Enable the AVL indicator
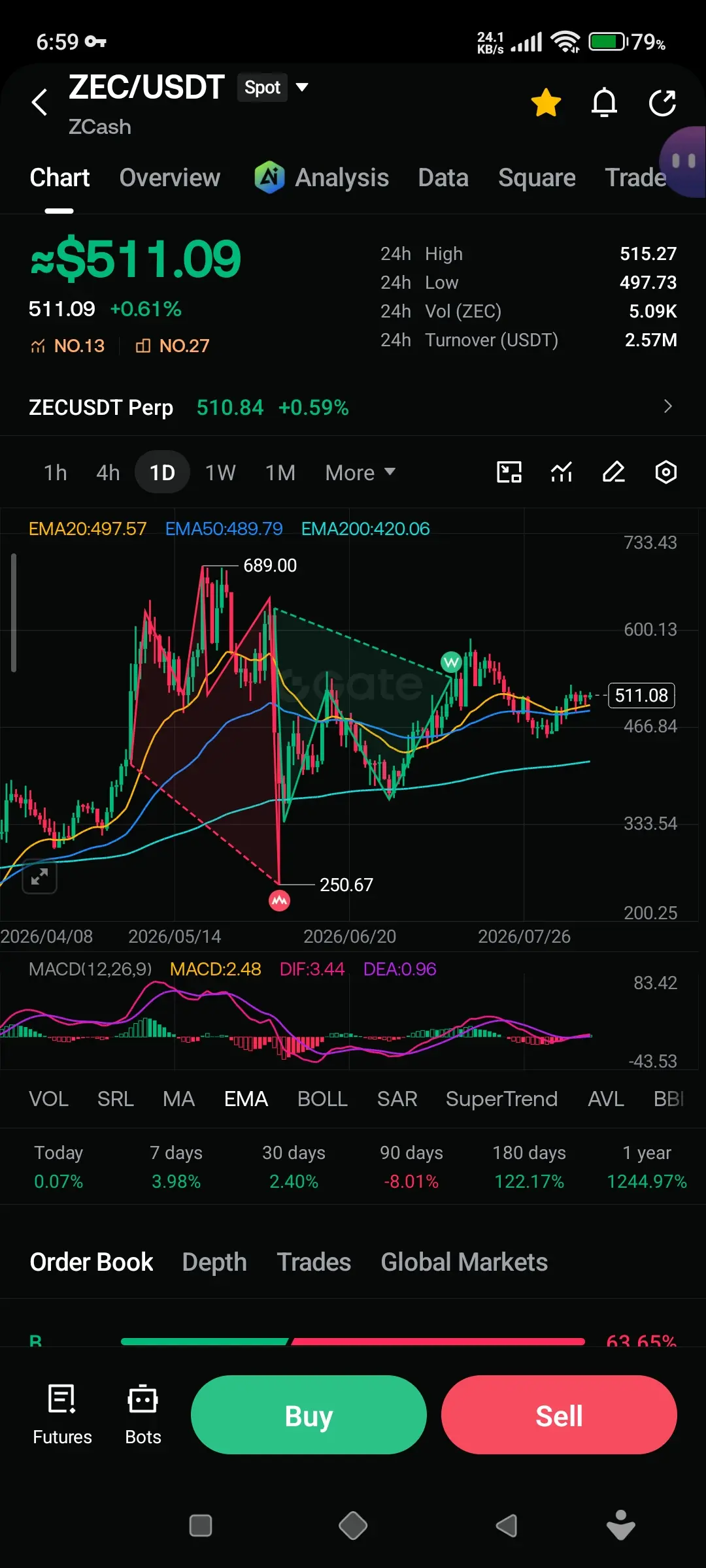 (606, 1099)
